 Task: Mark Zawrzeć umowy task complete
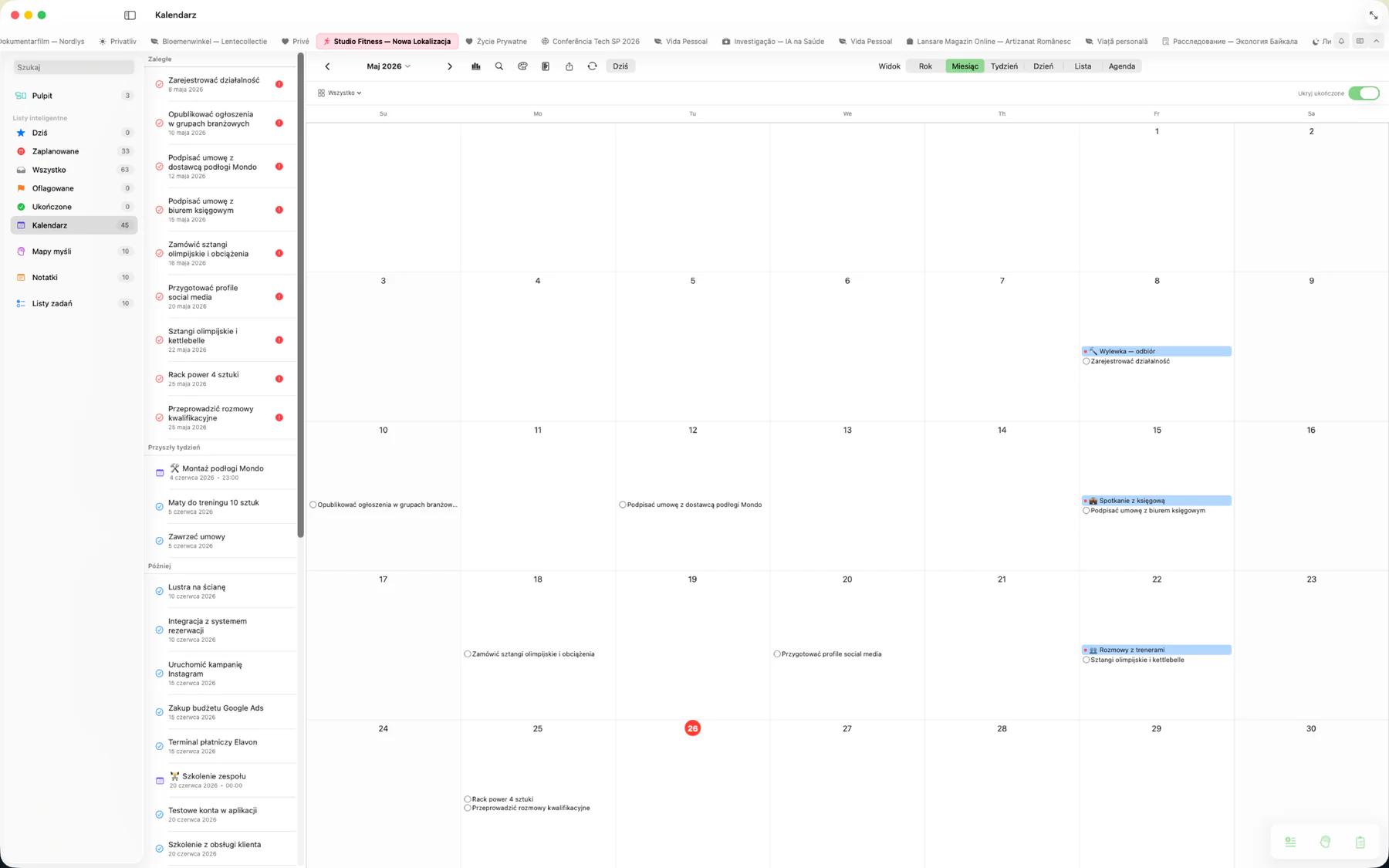coord(159,541)
